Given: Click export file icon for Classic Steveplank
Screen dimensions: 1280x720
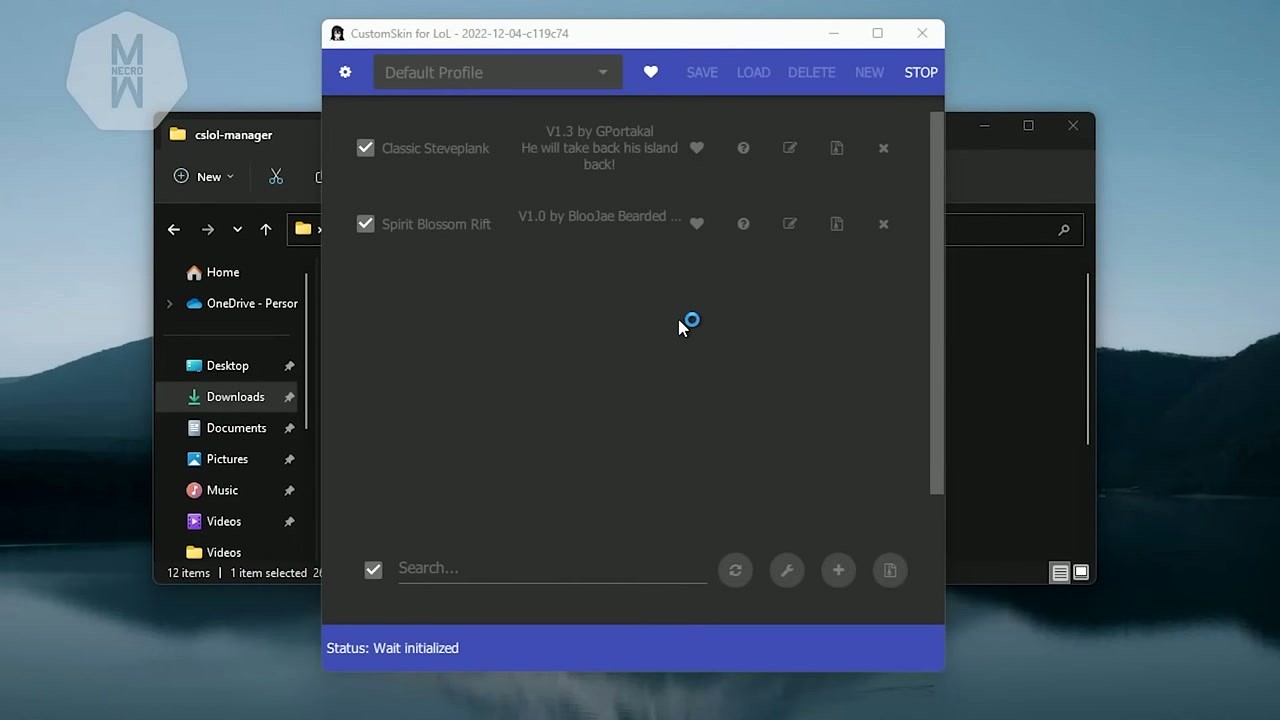Looking at the screenshot, I should [837, 148].
